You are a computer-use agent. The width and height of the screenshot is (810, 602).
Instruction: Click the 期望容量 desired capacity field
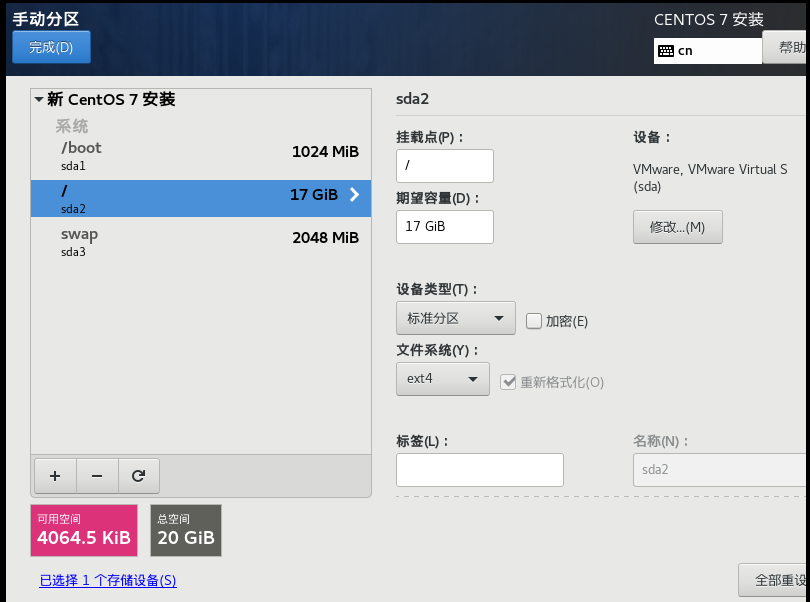click(x=445, y=227)
